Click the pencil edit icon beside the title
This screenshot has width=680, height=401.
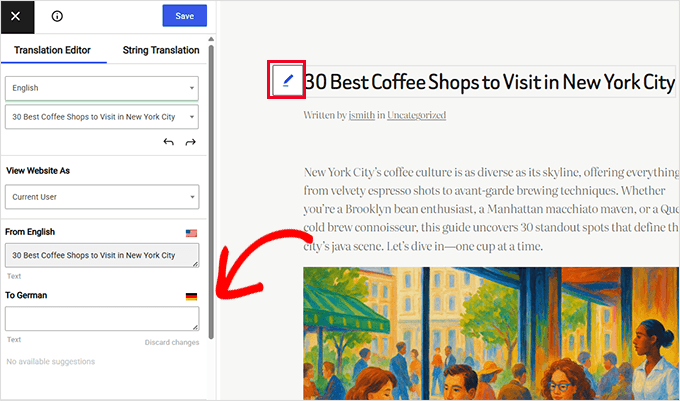coord(287,80)
